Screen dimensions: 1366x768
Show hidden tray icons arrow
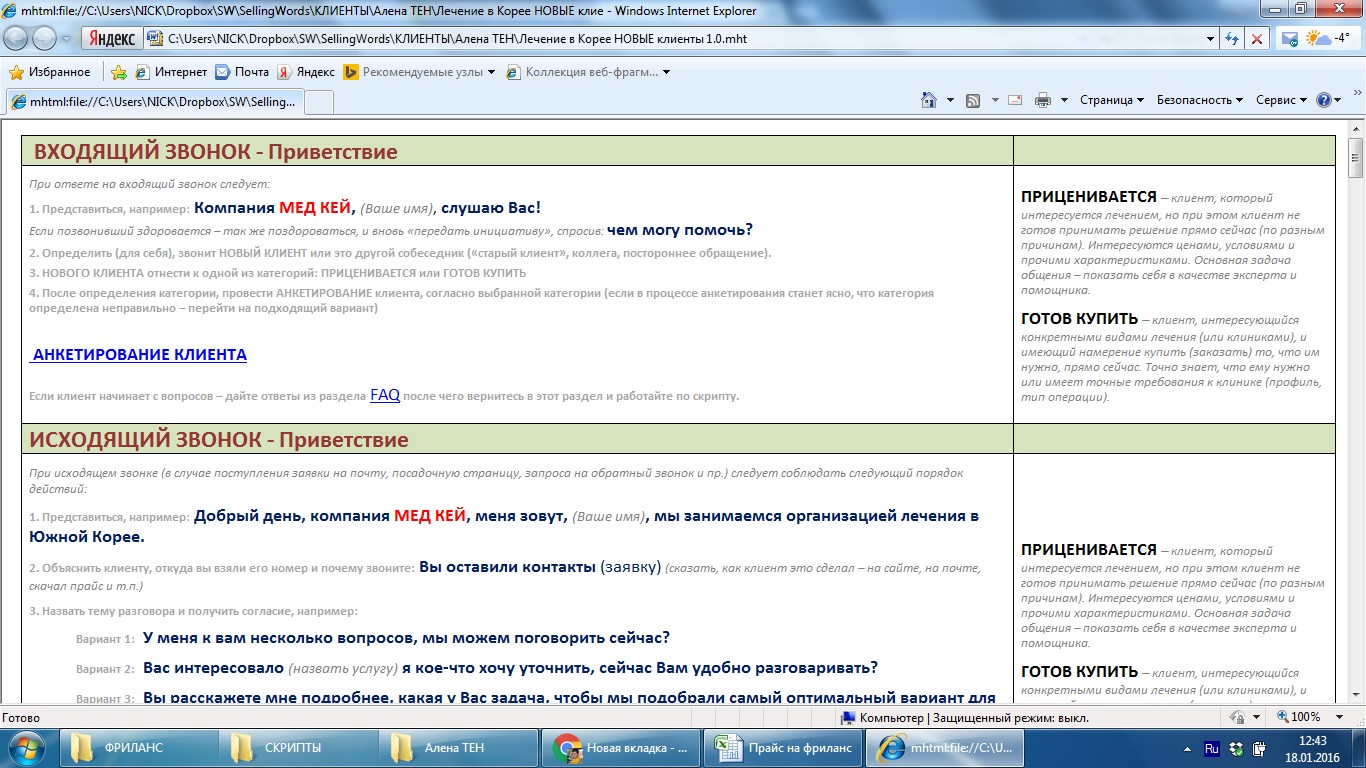pyautogui.click(x=1187, y=748)
